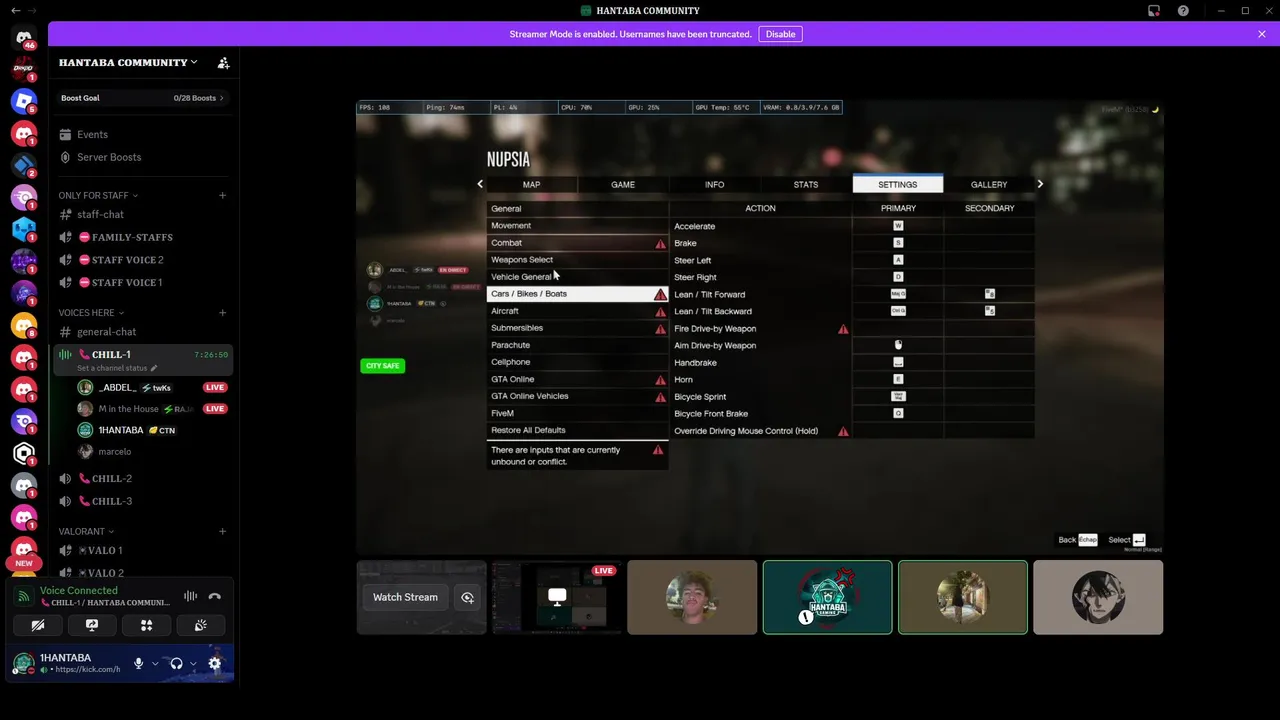The image size is (1280, 720).
Task: Select Cars / Bikes / Boats category
Action: point(578,294)
